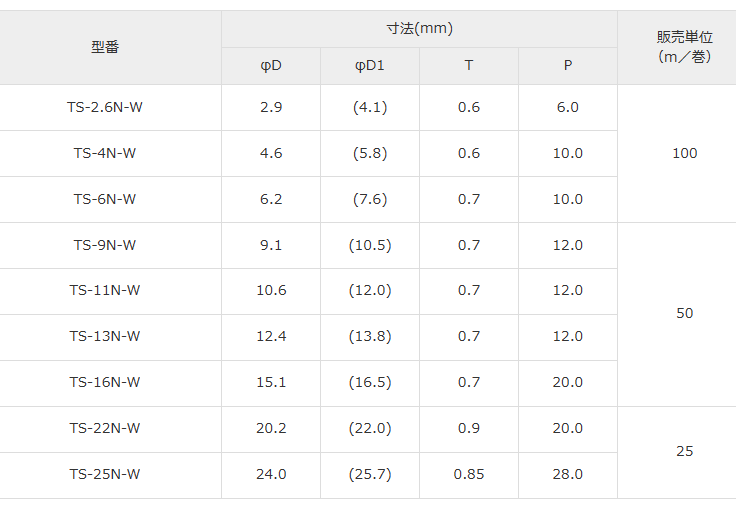Select the 0.85 thickness value
This screenshot has width=736, height=505.
coord(469,474)
